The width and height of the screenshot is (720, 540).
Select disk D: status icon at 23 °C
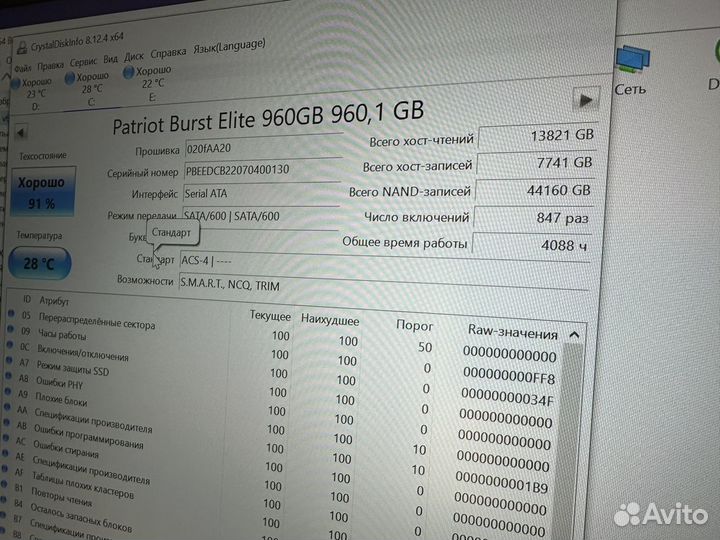[15, 84]
